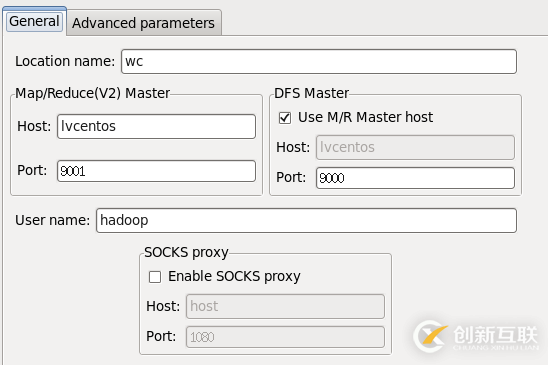Click the Map/Reduce(V2) Master group title
The width and height of the screenshot is (548, 365).
pos(93,93)
